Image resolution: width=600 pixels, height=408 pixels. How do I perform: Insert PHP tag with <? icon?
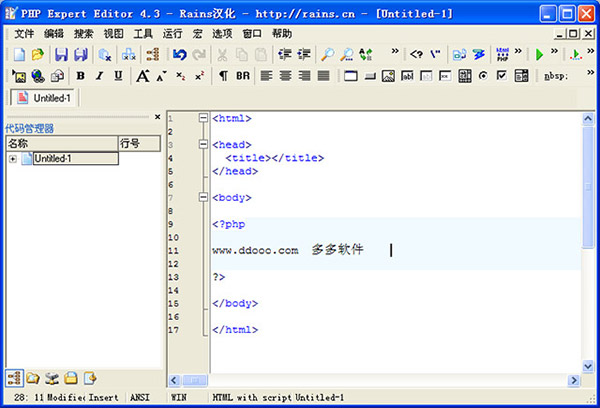(x=416, y=54)
